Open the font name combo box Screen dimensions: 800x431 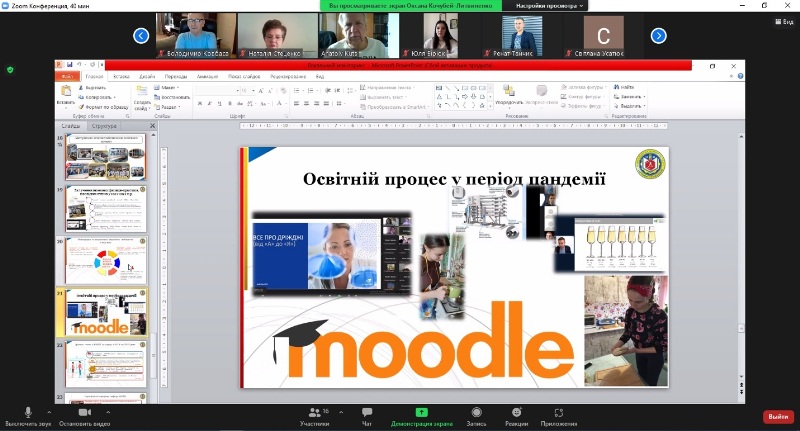(x=218, y=91)
